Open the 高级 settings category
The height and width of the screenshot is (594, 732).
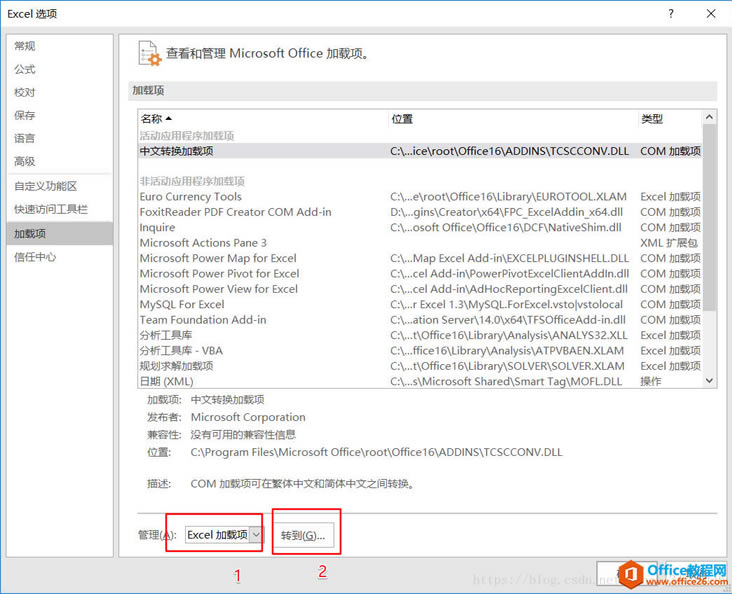point(60,161)
